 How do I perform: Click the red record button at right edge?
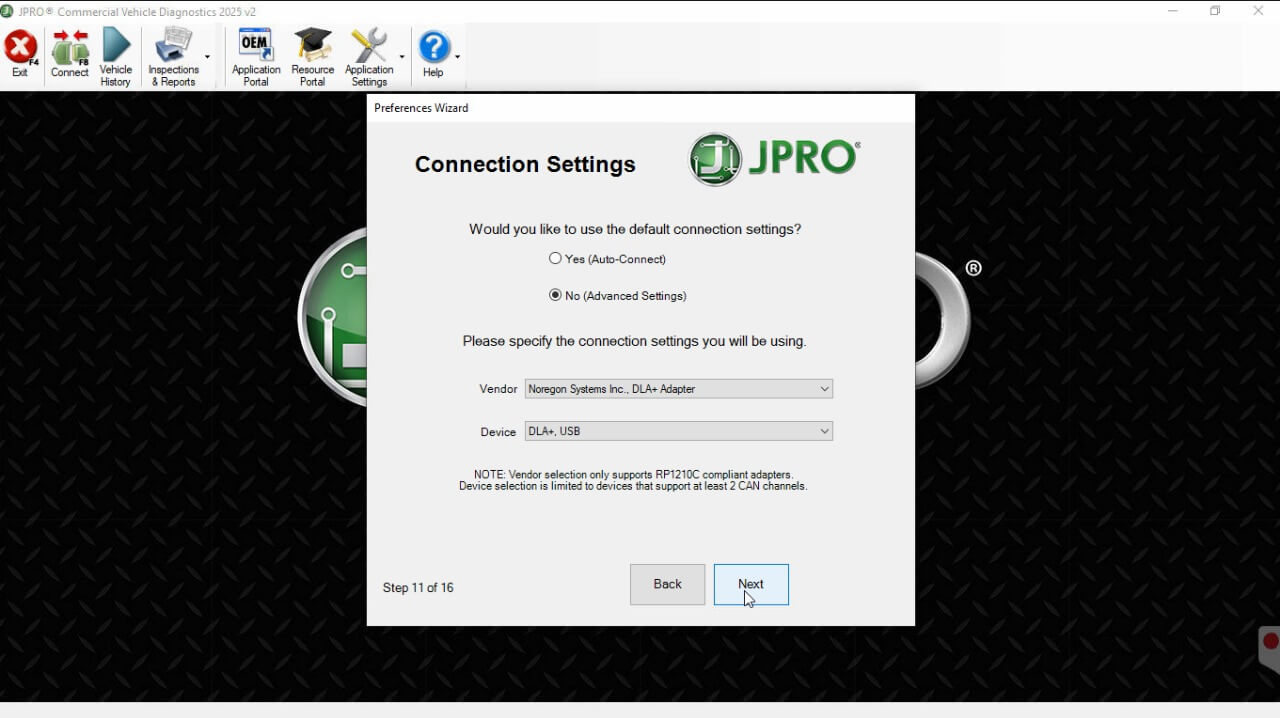click(x=1270, y=642)
